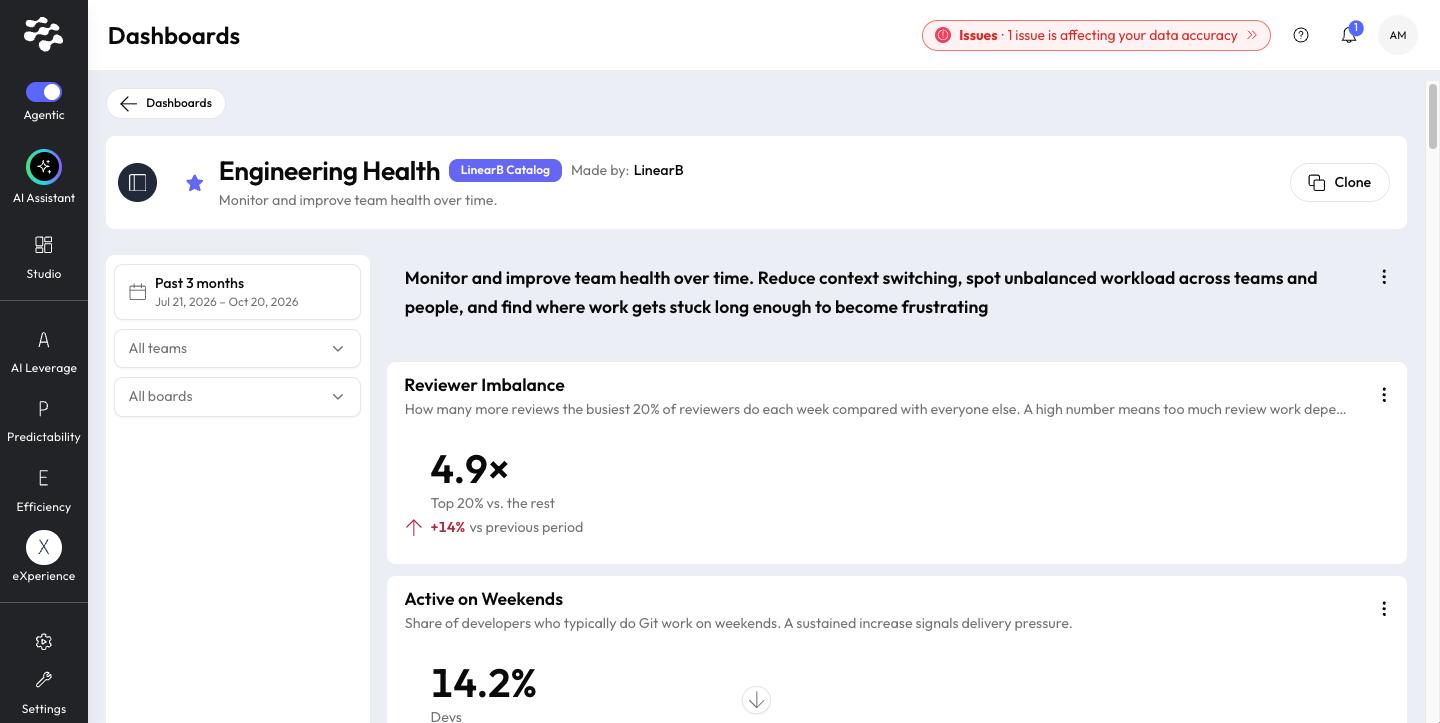Image resolution: width=1440 pixels, height=723 pixels.
Task: Click Made by LinearB text
Action: click(627, 170)
